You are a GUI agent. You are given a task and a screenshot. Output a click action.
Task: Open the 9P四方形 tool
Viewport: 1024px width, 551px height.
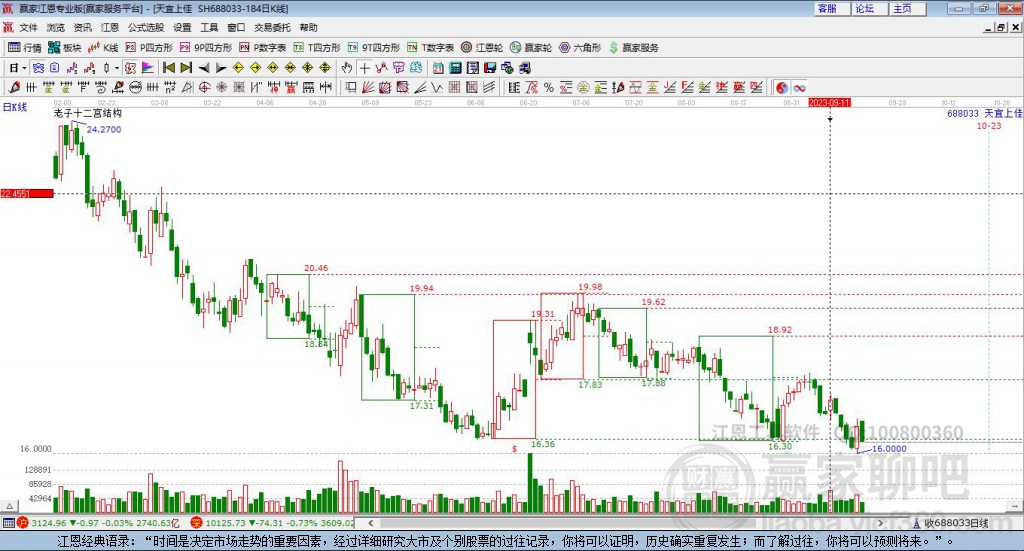(206, 48)
